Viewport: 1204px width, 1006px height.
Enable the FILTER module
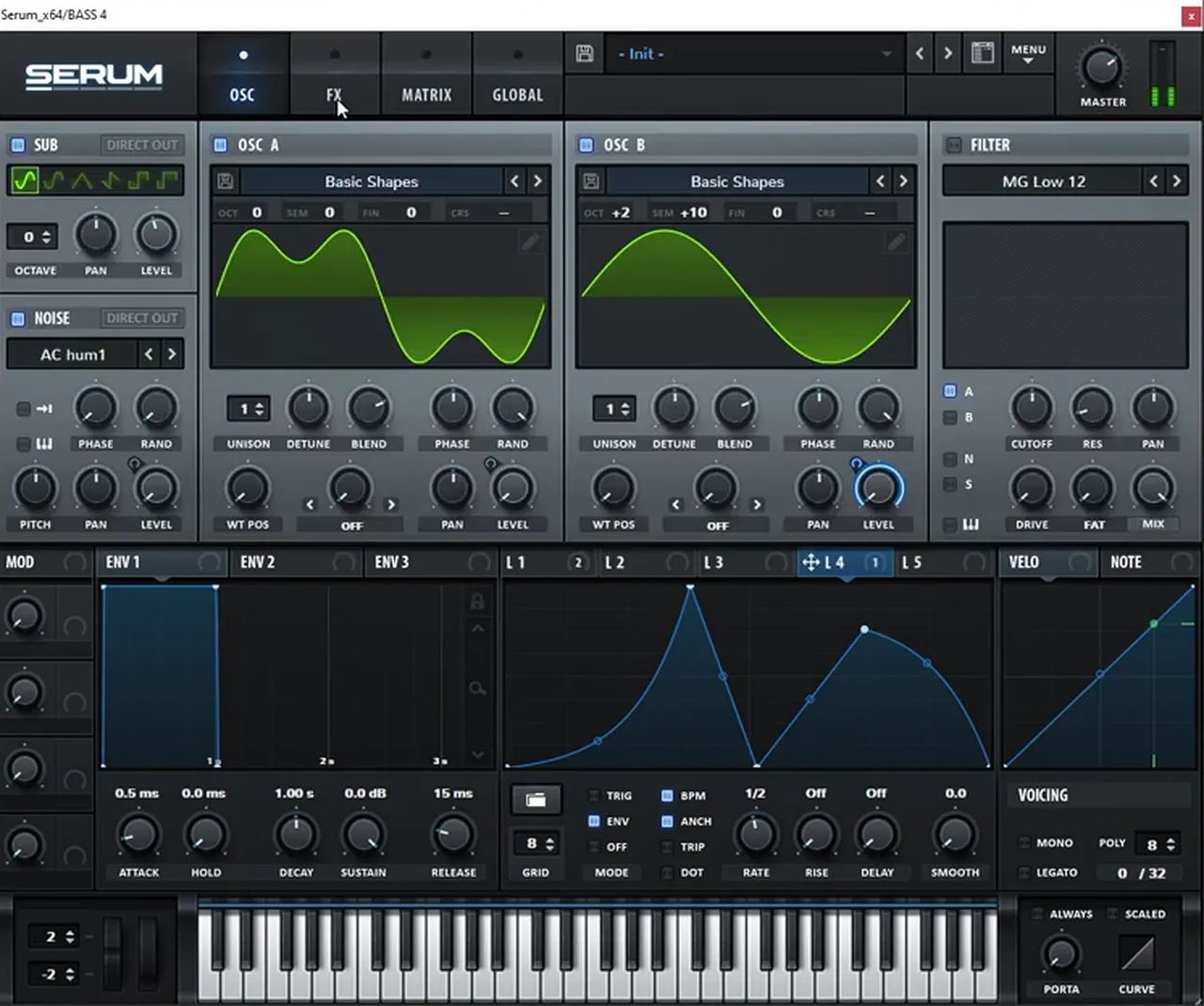[x=953, y=145]
